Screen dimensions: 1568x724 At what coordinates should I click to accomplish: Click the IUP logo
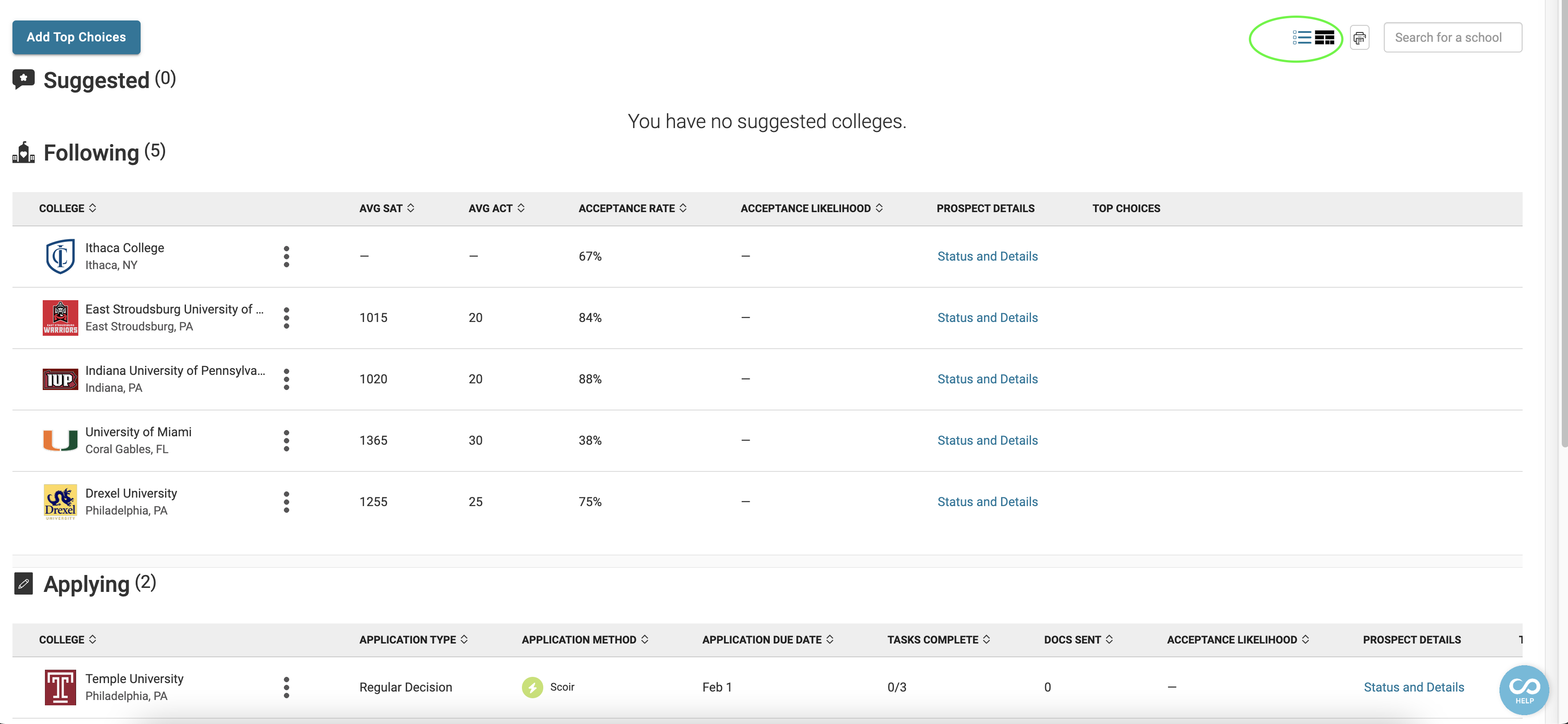pyautogui.click(x=60, y=380)
